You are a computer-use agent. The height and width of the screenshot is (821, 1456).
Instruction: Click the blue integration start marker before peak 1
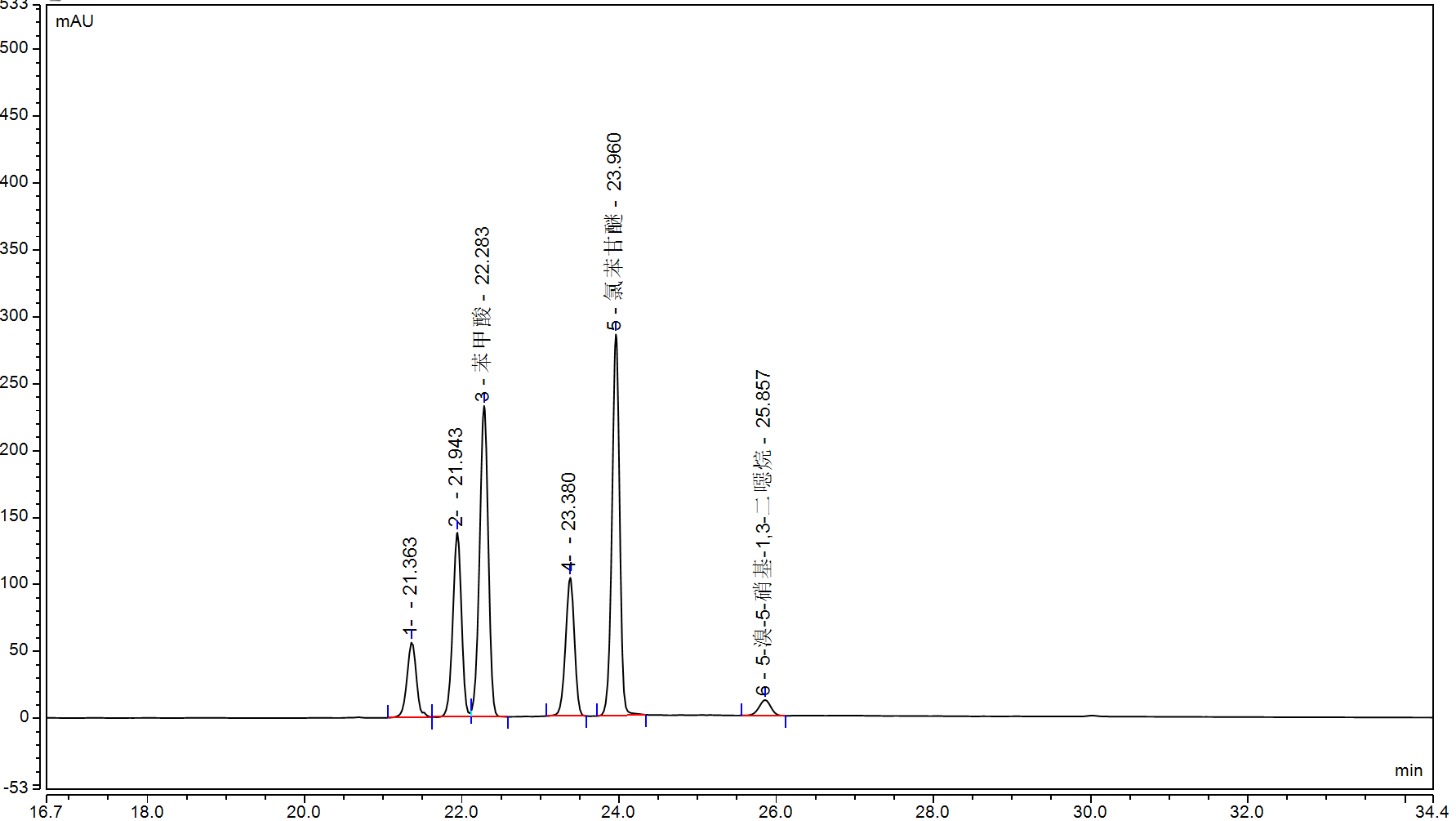388,711
